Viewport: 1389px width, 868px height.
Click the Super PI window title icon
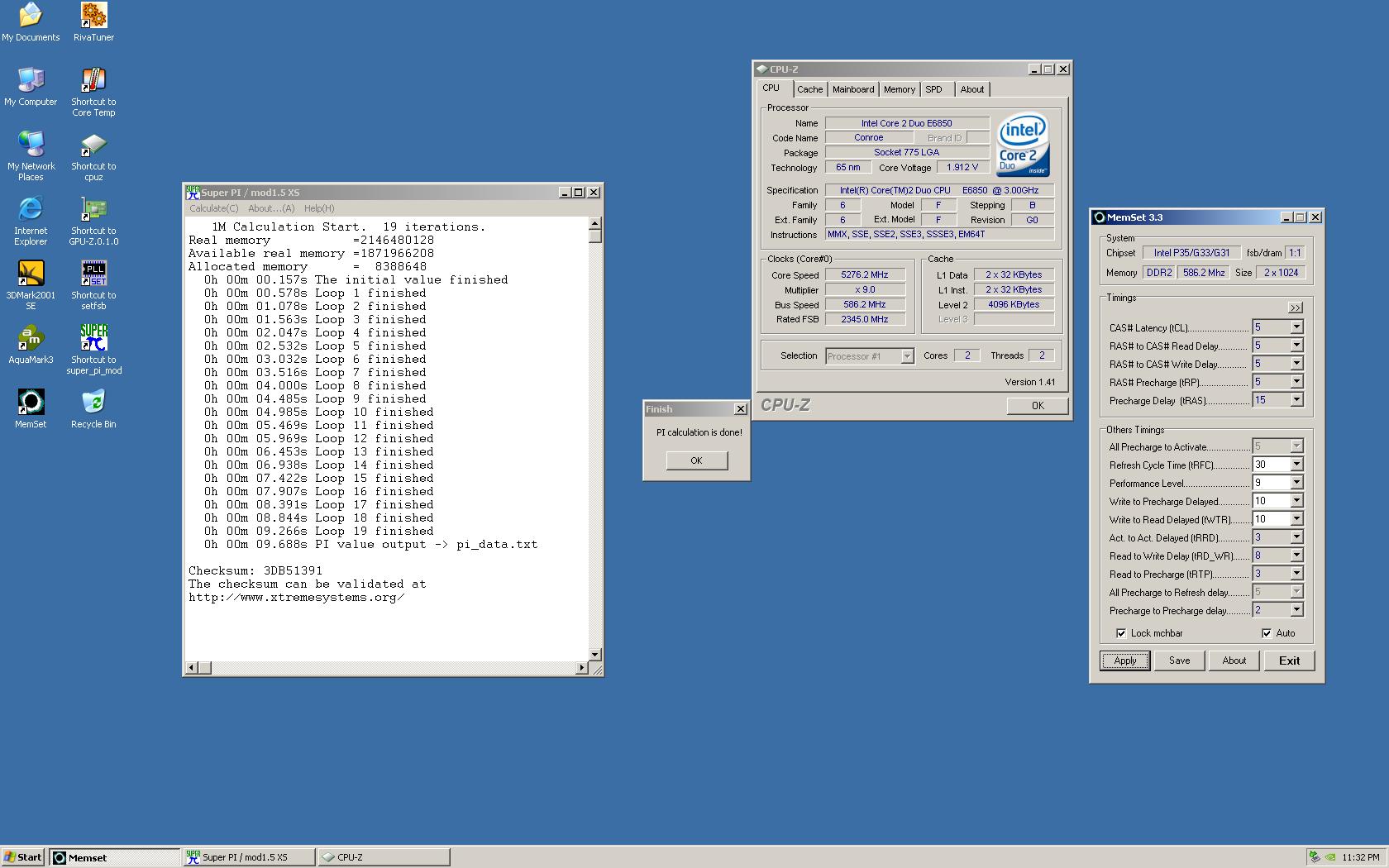(x=193, y=192)
